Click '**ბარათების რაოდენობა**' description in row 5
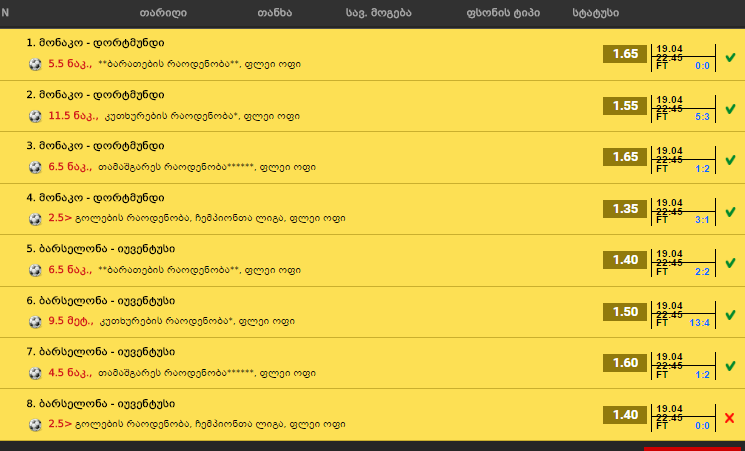The height and width of the screenshot is (451, 745). (x=169, y=270)
